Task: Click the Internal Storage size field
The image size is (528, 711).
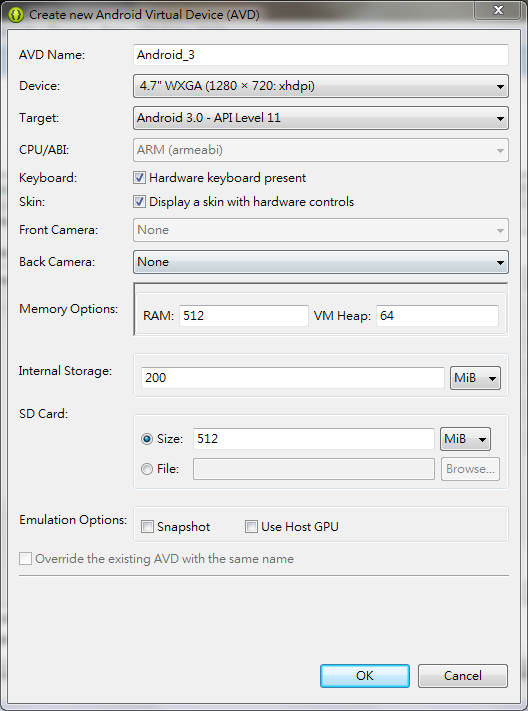Action: [293, 378]
